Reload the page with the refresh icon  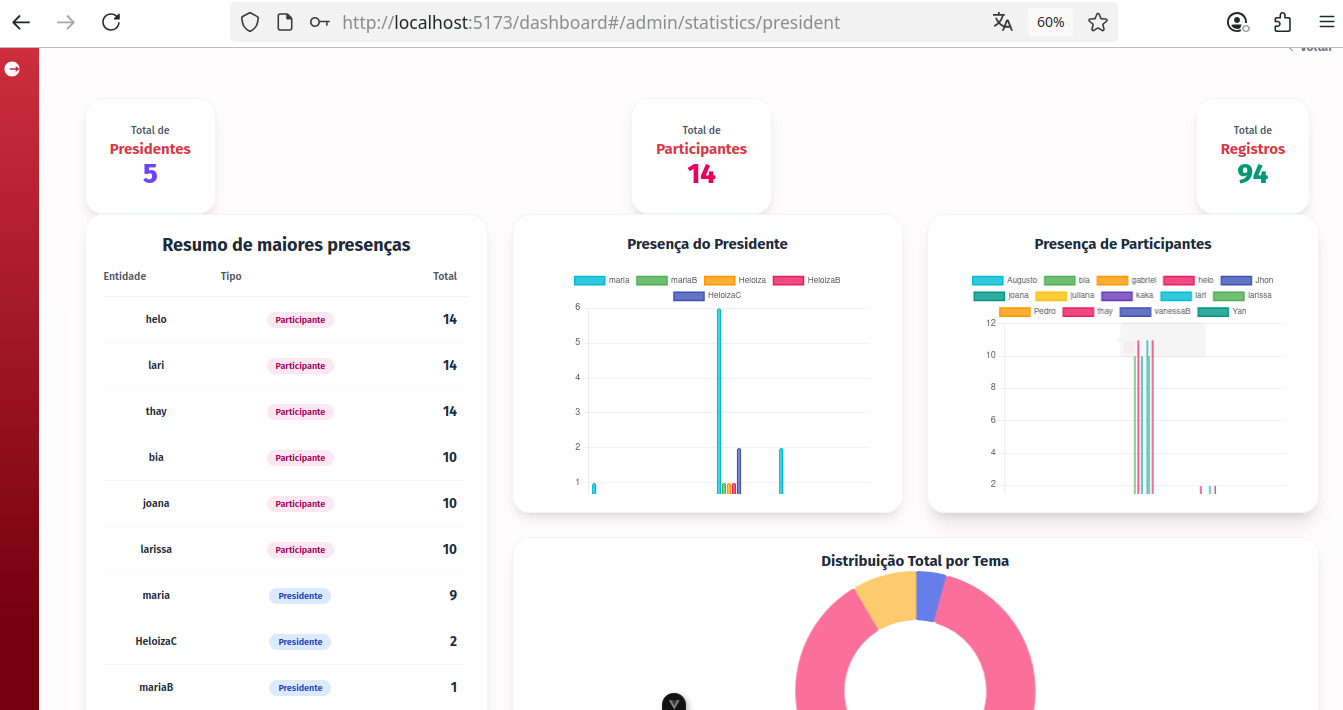click(x=111, y=22)
